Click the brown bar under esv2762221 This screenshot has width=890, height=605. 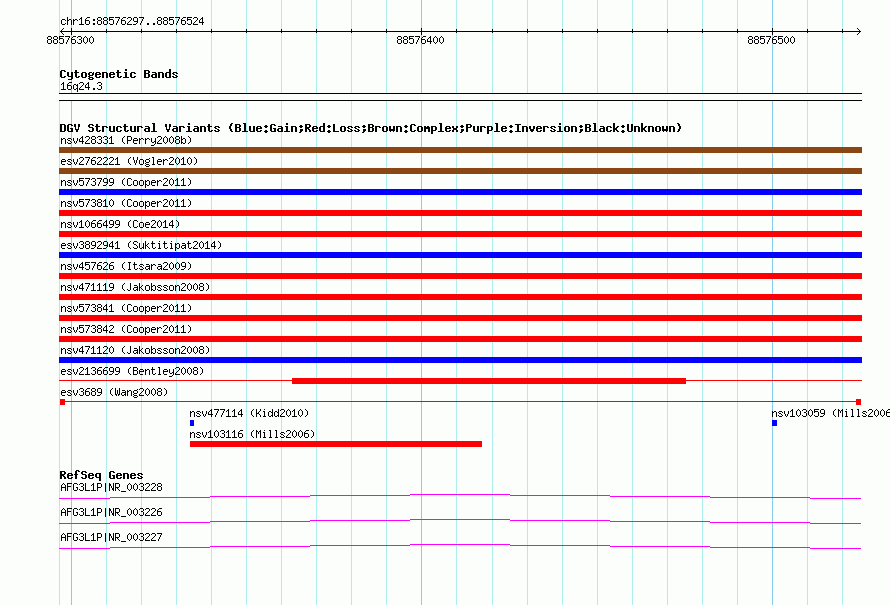(460, 171)
